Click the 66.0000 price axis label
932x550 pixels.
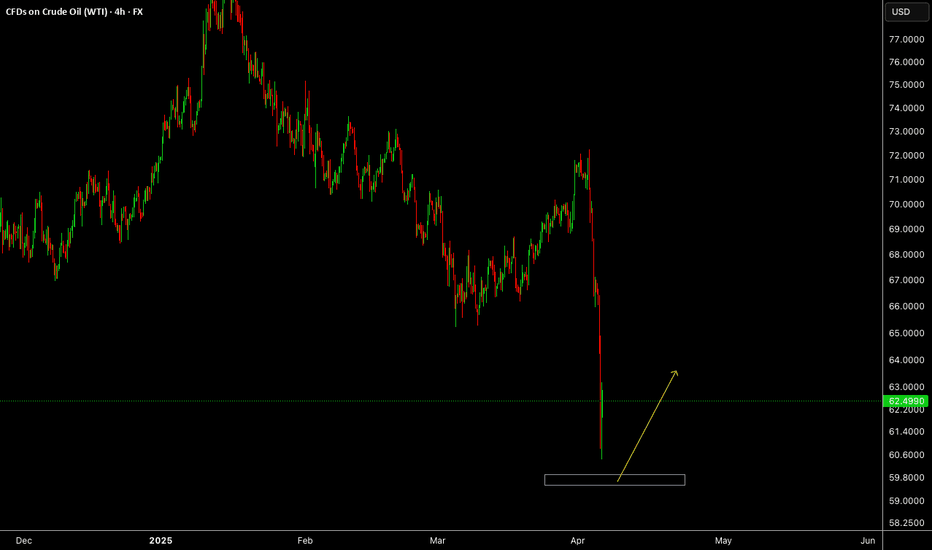(x=906, y=306)
